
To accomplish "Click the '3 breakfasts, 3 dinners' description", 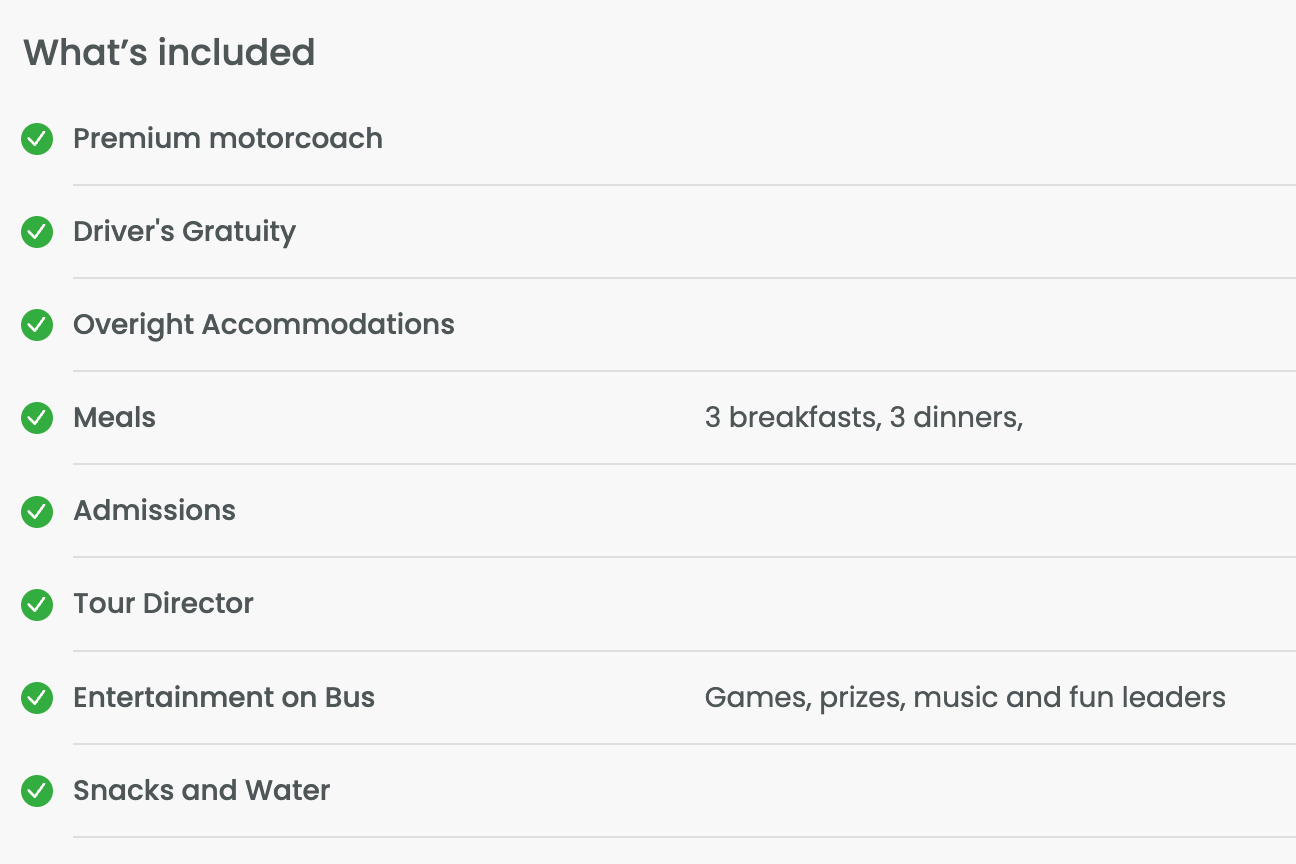I will [863, 417].
